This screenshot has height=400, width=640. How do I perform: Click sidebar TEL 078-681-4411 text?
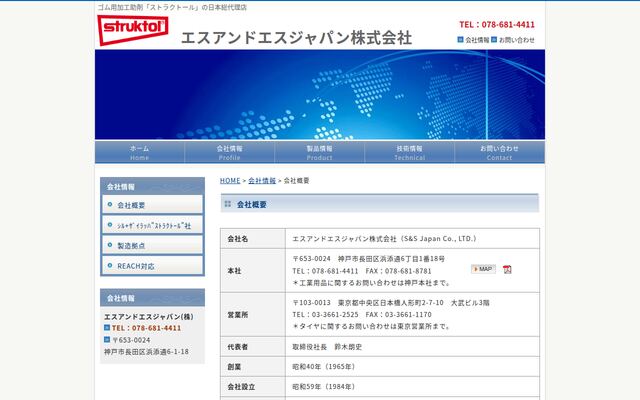coord(146,328)
